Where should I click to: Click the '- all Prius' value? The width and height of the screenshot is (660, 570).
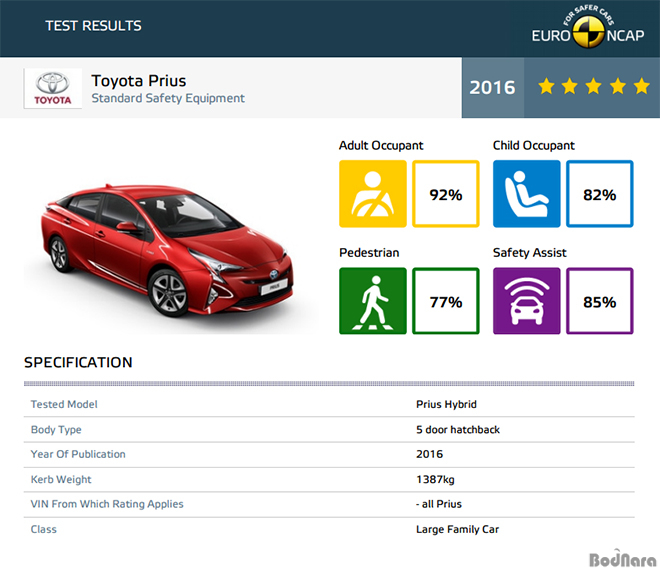[439, 504]
